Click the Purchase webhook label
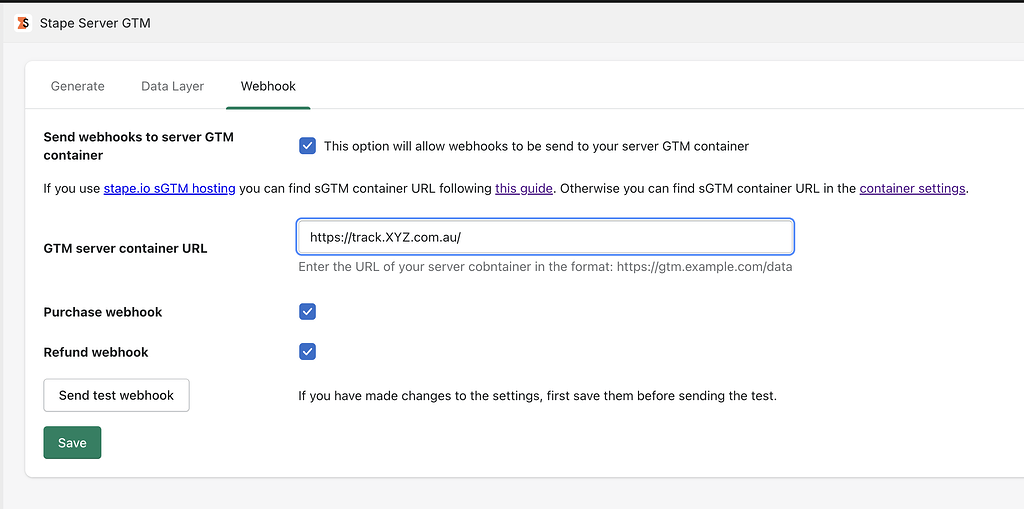 coord(103,312)
